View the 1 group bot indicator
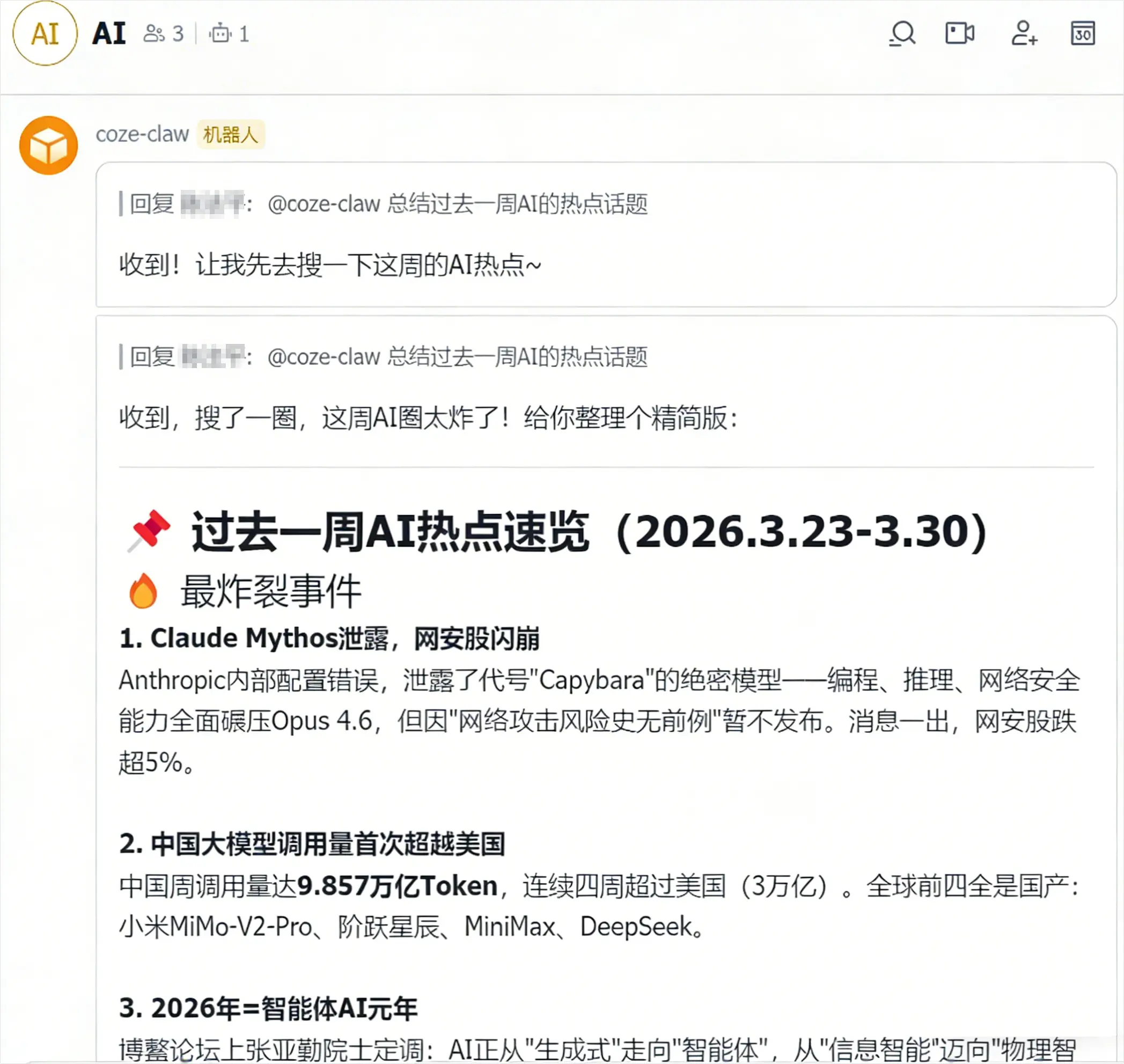1124x1064 pixels. click(229, 34)
